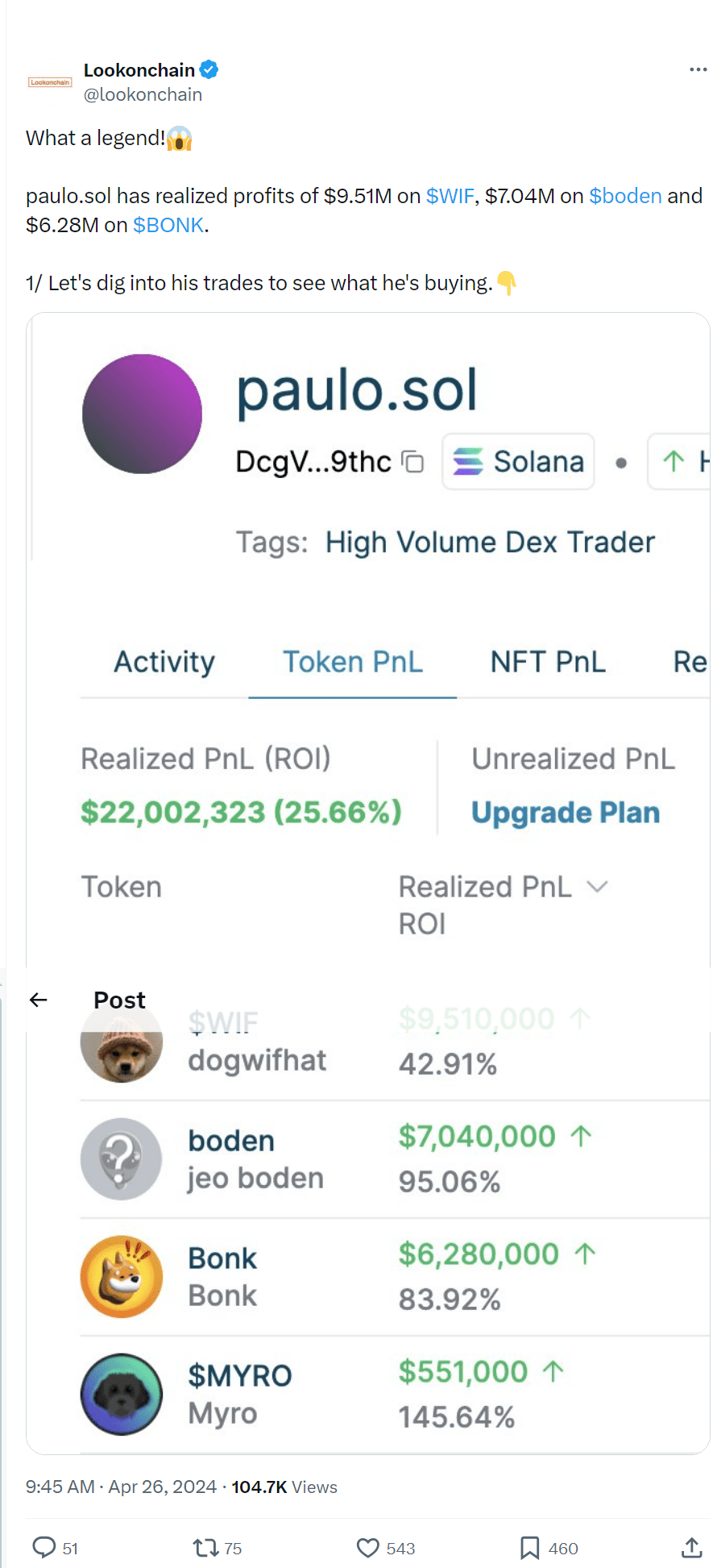The height and width of the screenshot is (1568, 717).
Task: Open the $boden cashtag link
Action: point(625,196)
